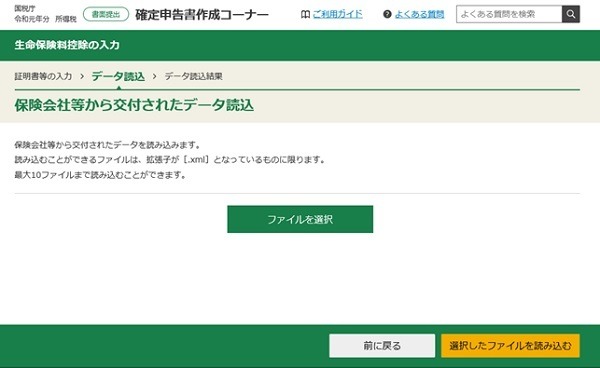
Task: Click text 令和元年分 所得税
Action: [x=46, y=19]
